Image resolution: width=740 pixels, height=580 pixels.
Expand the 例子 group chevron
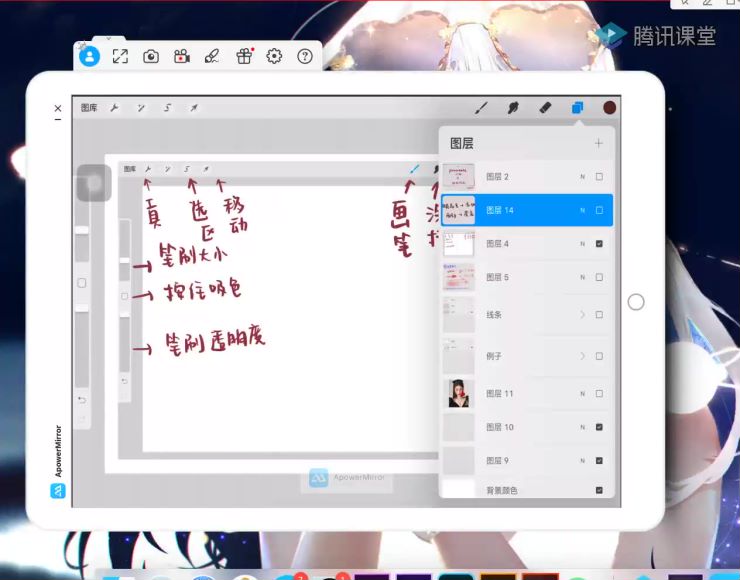582,356
